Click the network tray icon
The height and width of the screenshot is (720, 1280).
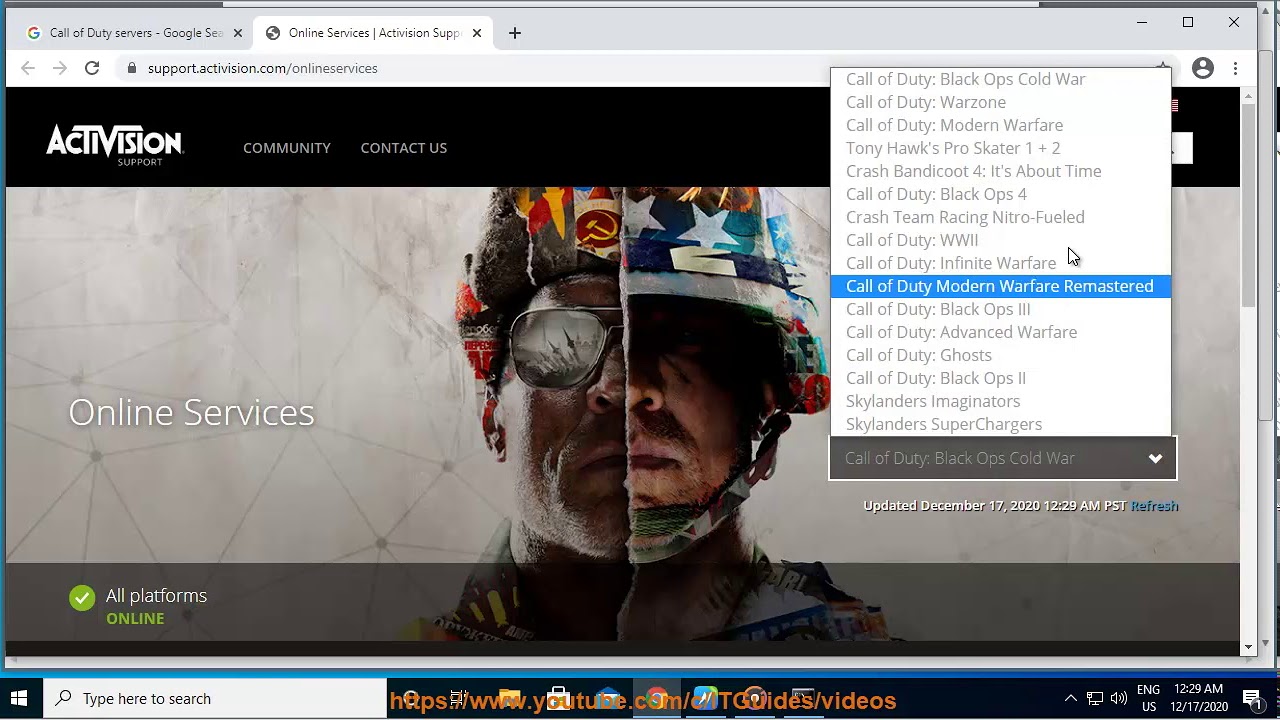coord(1095,698)
